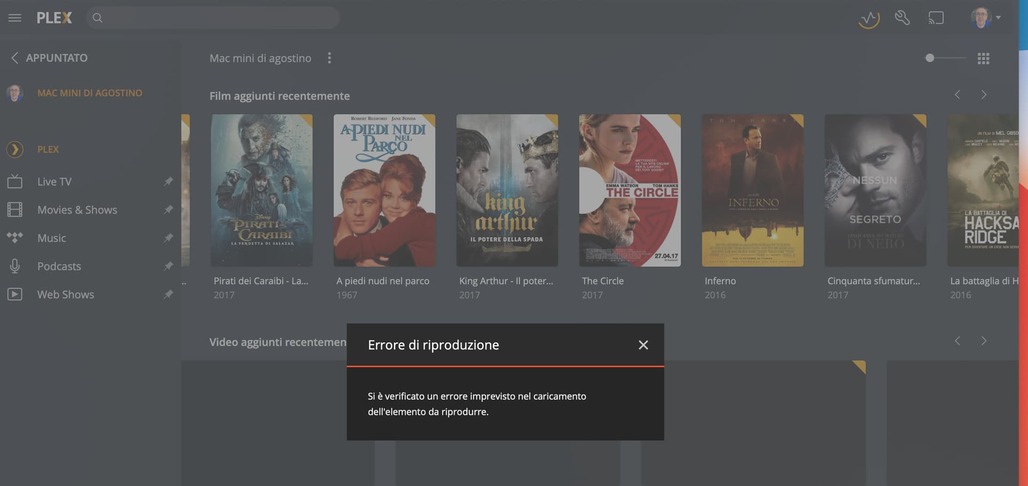Open La battaglia di Hacksaw Ridge poster

click(x=983, y=190)
